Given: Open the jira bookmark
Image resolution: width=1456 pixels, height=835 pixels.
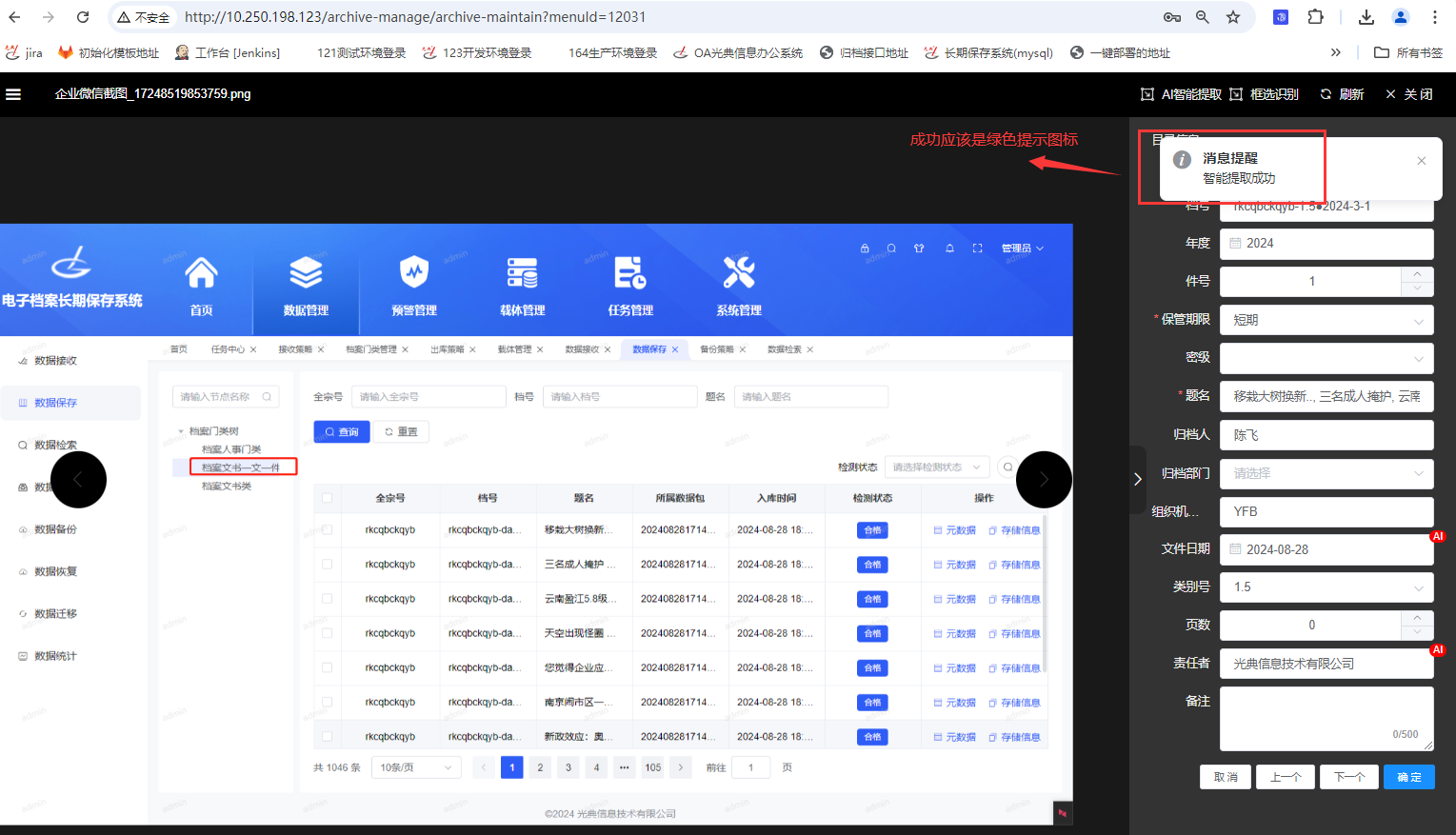Looking at the screenshot, I should point(24,53).
